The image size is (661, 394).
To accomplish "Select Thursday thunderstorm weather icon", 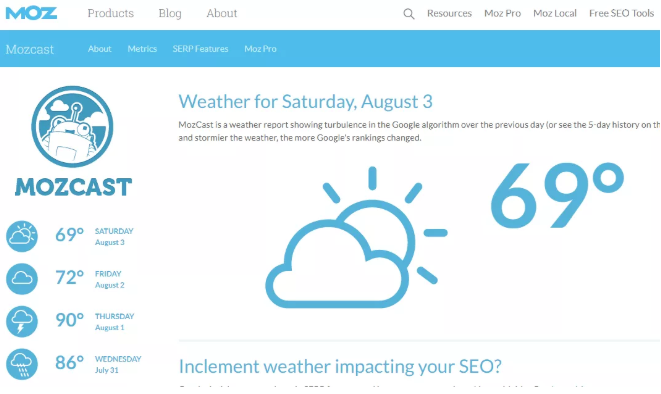I will (22, 322).
